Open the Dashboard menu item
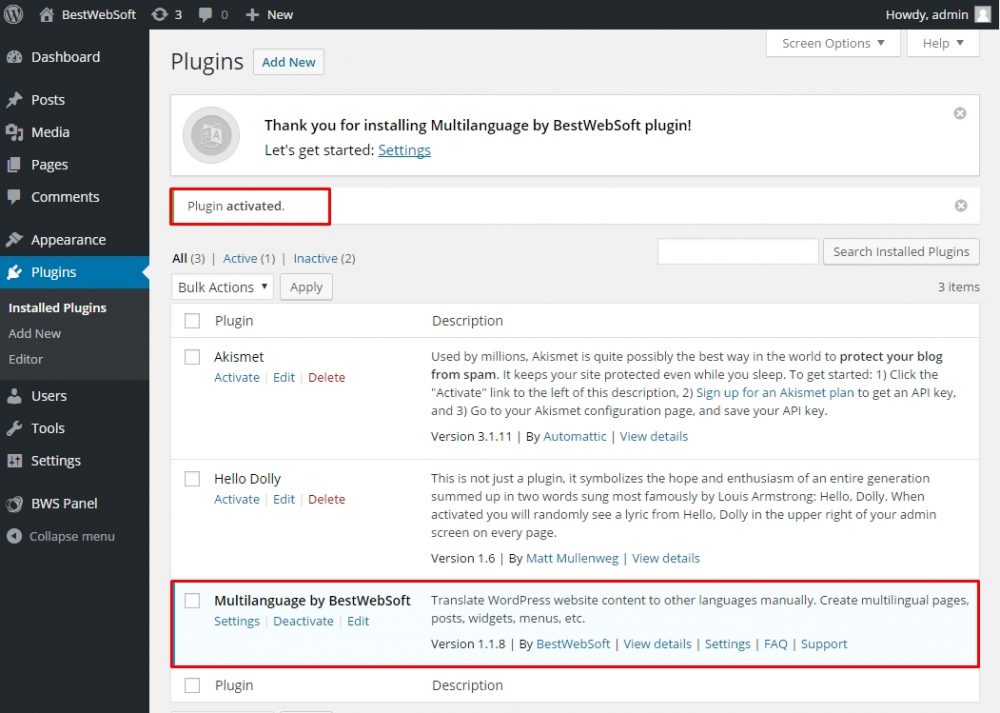 point(64,57)
